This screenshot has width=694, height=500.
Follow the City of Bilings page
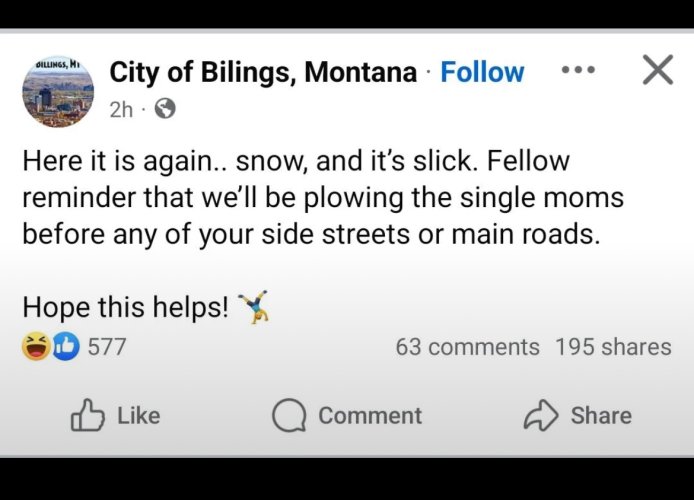click(x=482, y=72)
